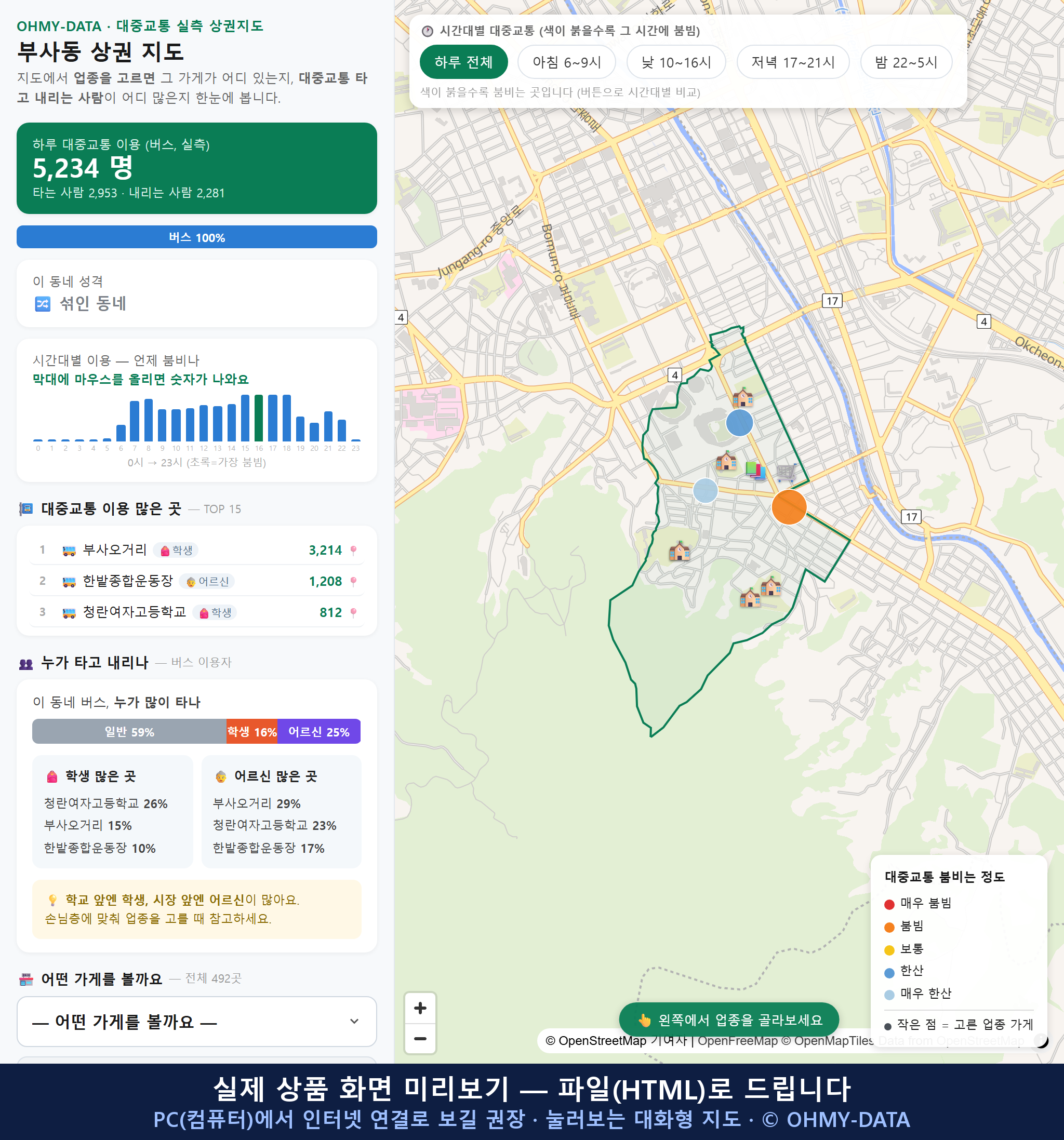This screenshot has height=1140, width=1064.
Task: Click the purple 어르신 25% segment
Action: tap(319, 732)
